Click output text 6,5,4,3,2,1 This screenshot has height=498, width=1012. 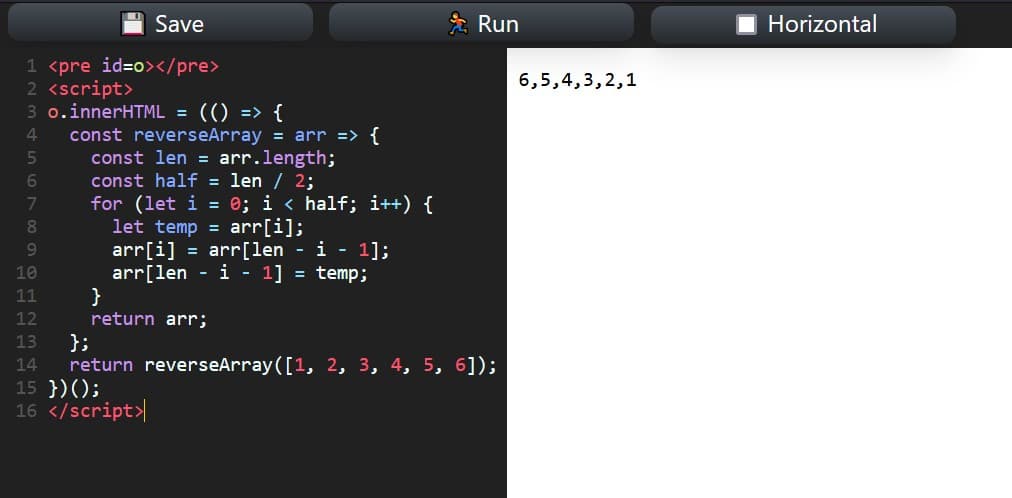[577, 80]
